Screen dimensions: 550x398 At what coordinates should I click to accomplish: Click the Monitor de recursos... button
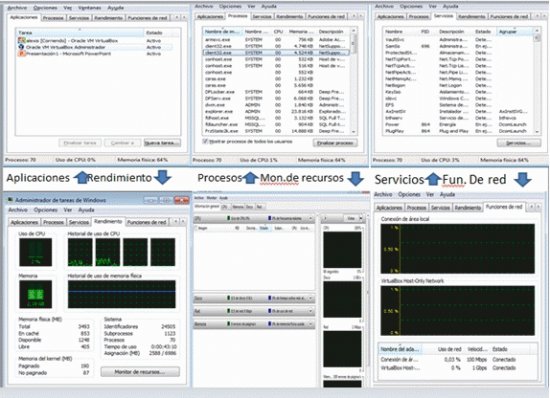point(140,372)
